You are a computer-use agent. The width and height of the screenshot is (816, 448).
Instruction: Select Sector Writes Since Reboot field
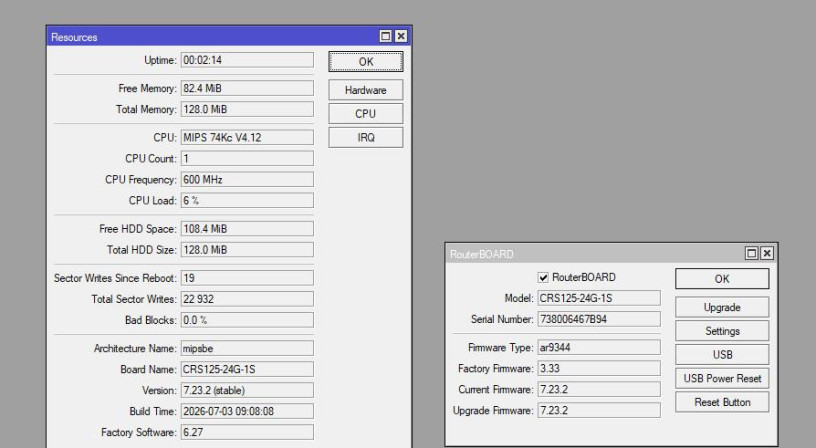pos(247,278)
